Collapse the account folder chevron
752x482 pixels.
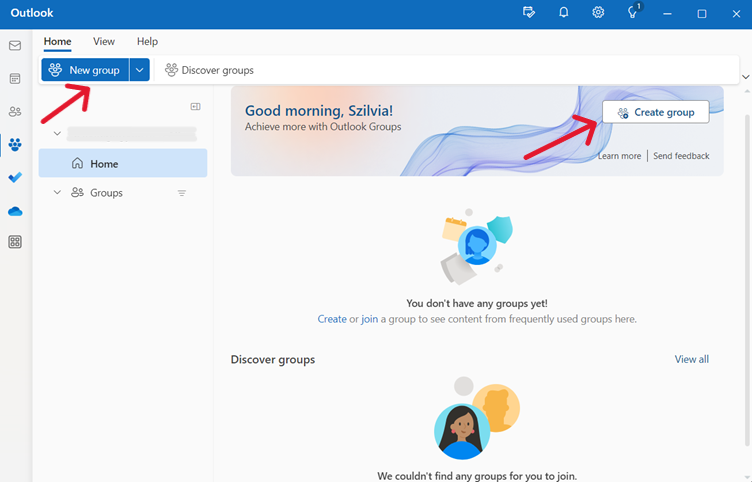click(x=57, y=133)
